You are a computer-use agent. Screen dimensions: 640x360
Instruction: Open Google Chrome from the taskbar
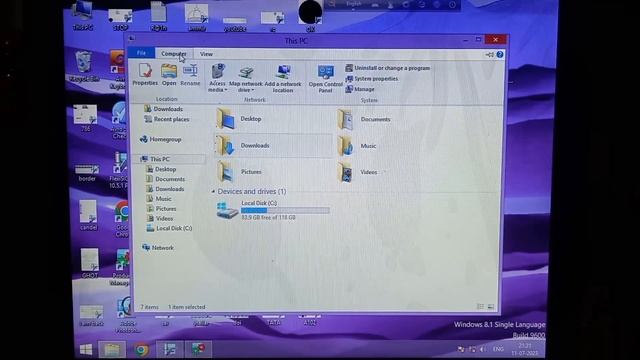click(142, 350)
